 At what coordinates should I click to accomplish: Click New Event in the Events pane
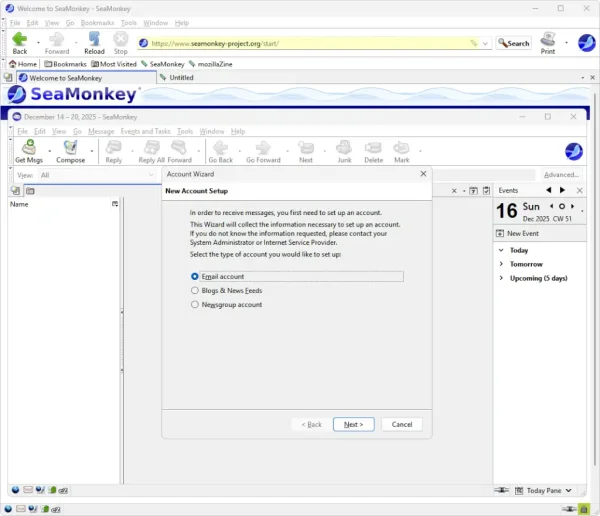click(517, 234)
